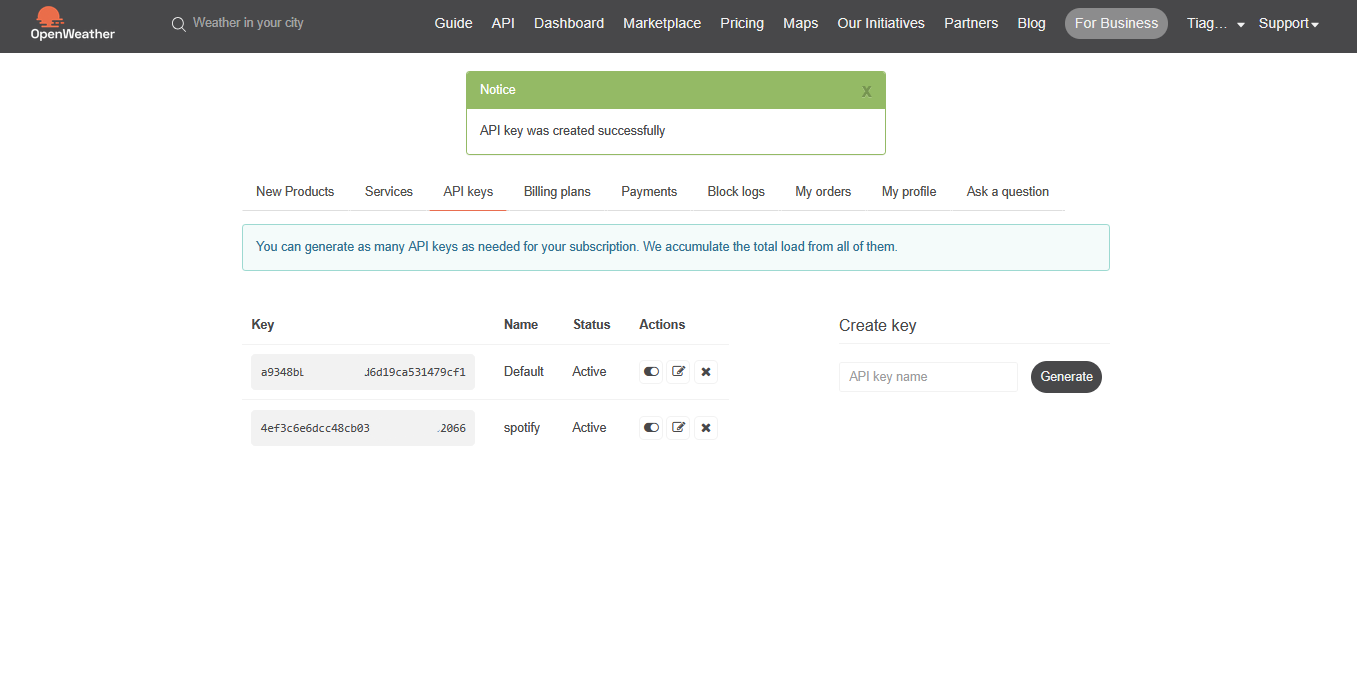
Task: Switch to the Billing plans tab
Action: [557, 192]
